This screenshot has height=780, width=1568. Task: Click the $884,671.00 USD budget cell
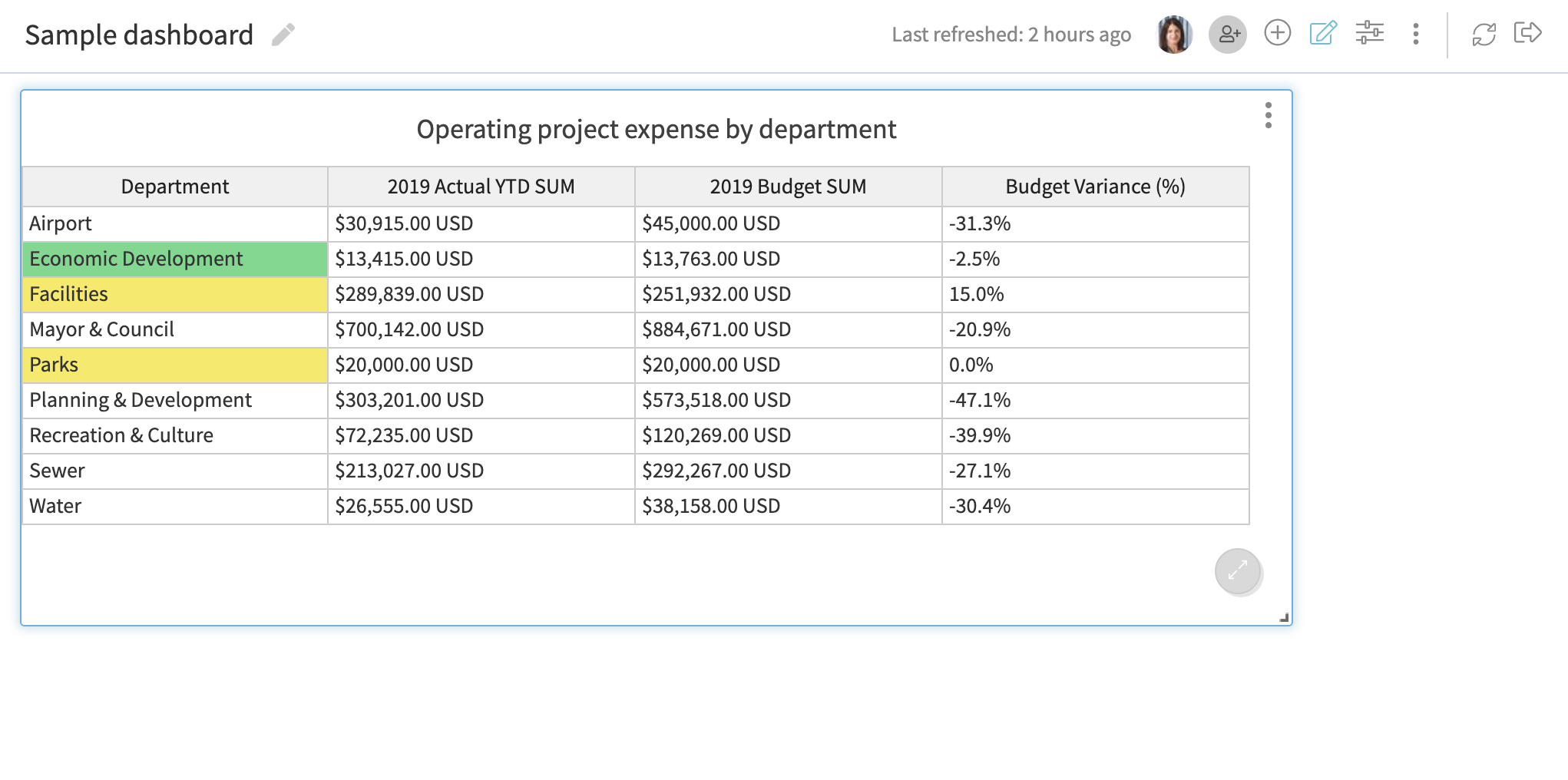pyautogui.click(x=789, y=329)
